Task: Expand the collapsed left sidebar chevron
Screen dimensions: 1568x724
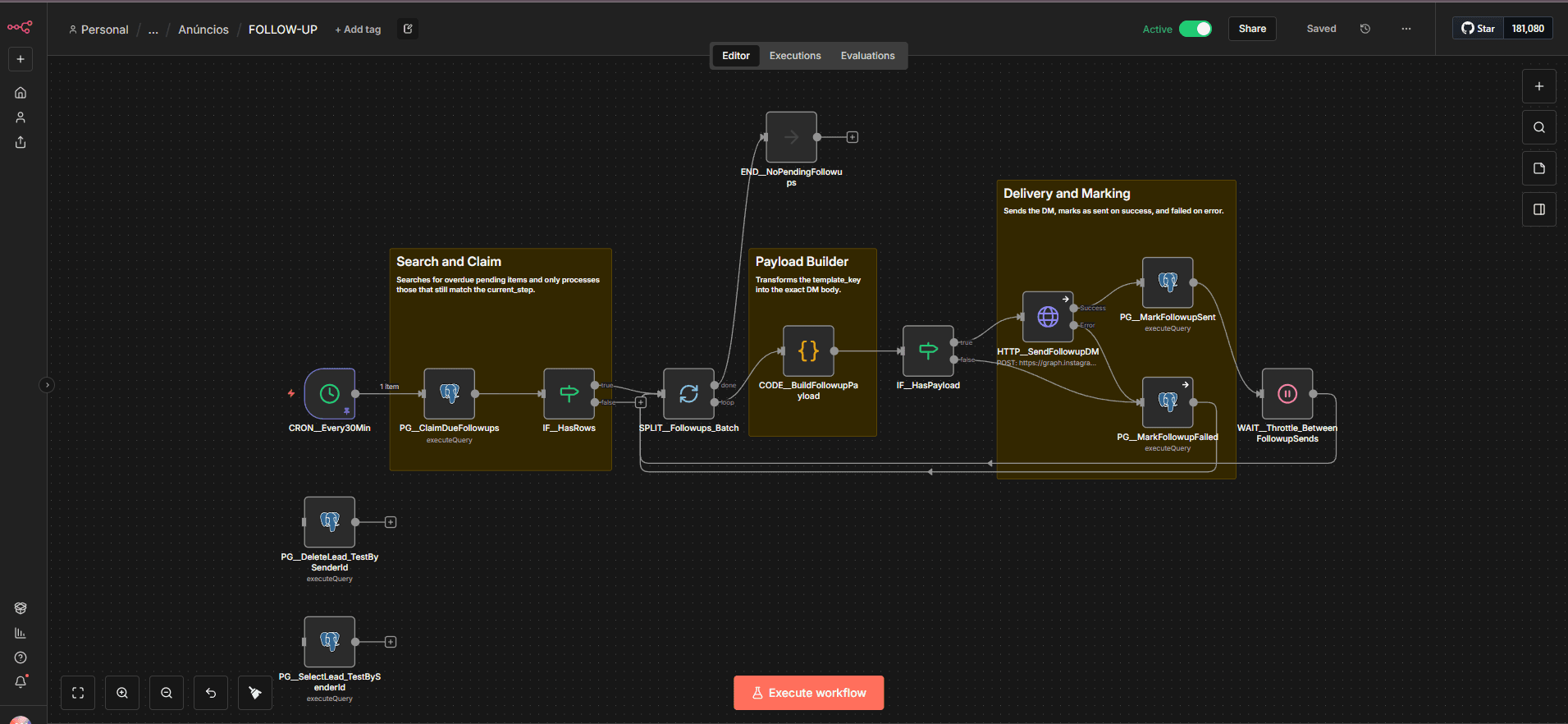Action: [47, 385]
